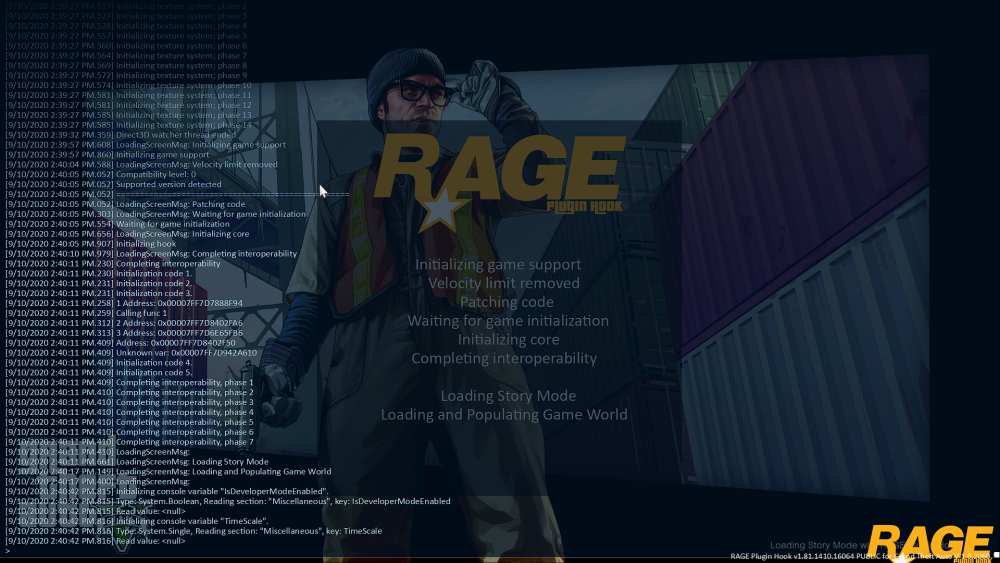Click the large RAGE Plugin Hook logo
1000x563 pixels.
[499, 182]
